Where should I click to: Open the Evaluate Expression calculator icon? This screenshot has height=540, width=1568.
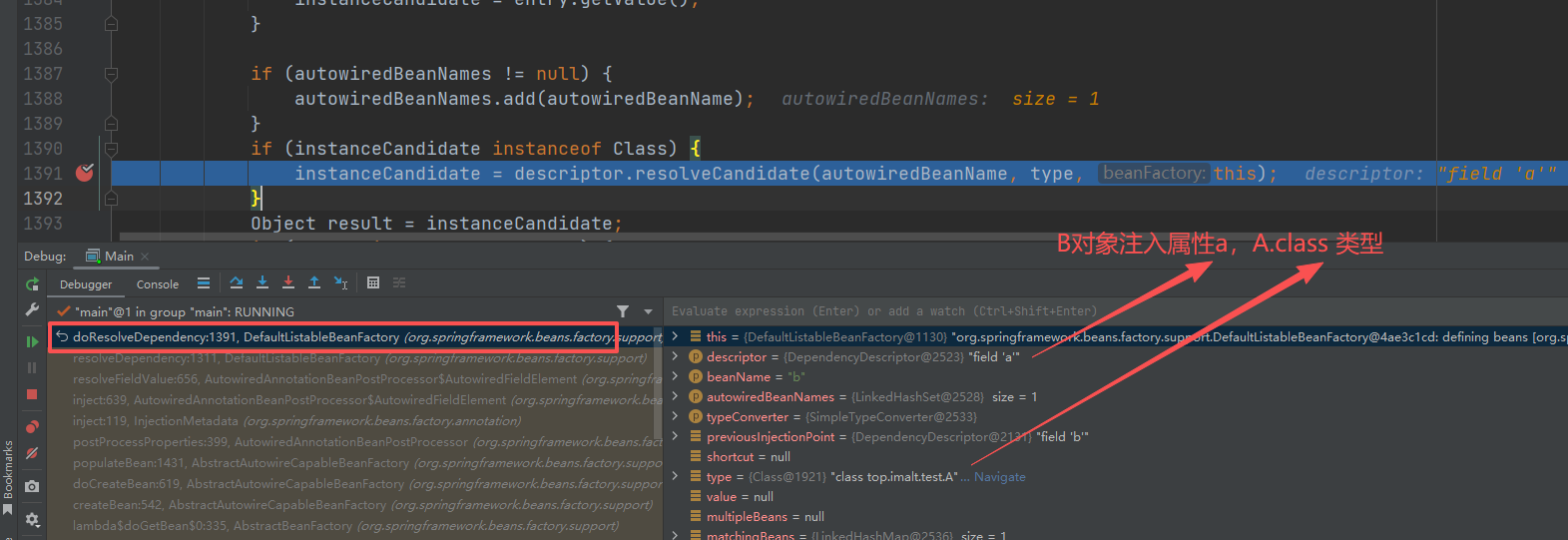point(373,283)
